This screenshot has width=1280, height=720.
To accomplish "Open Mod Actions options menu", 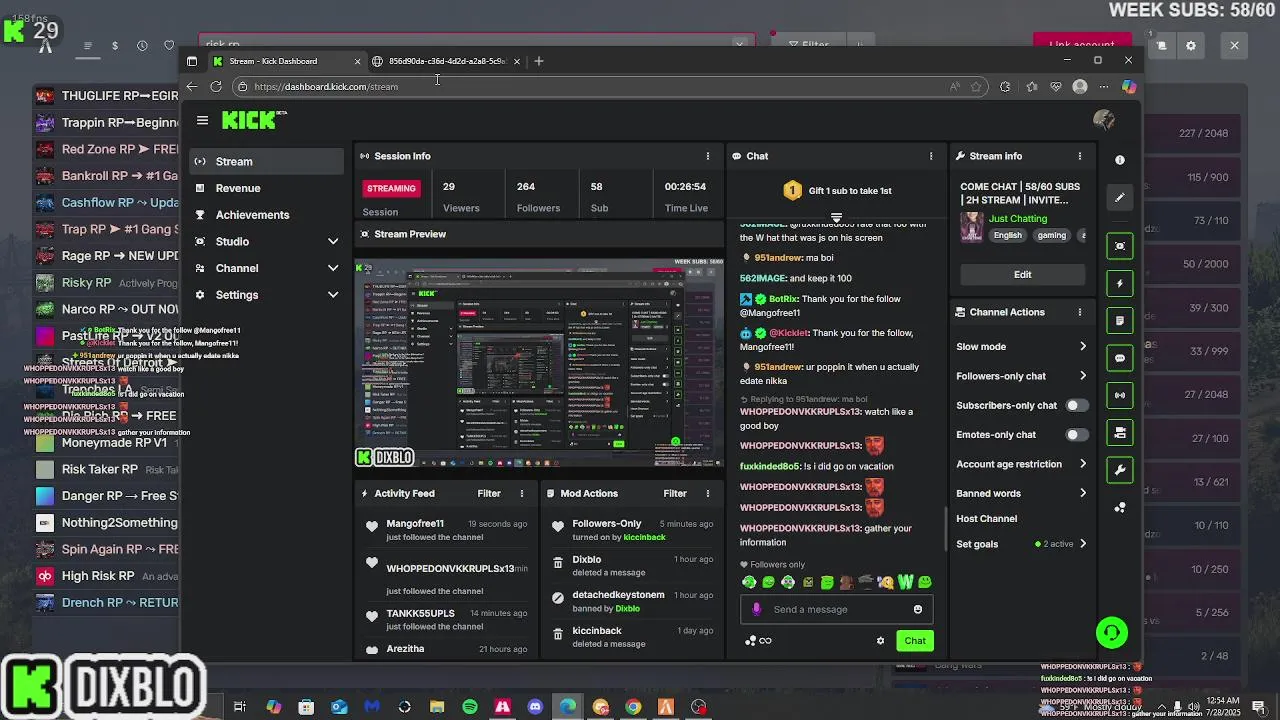I will tap(707, 493).
